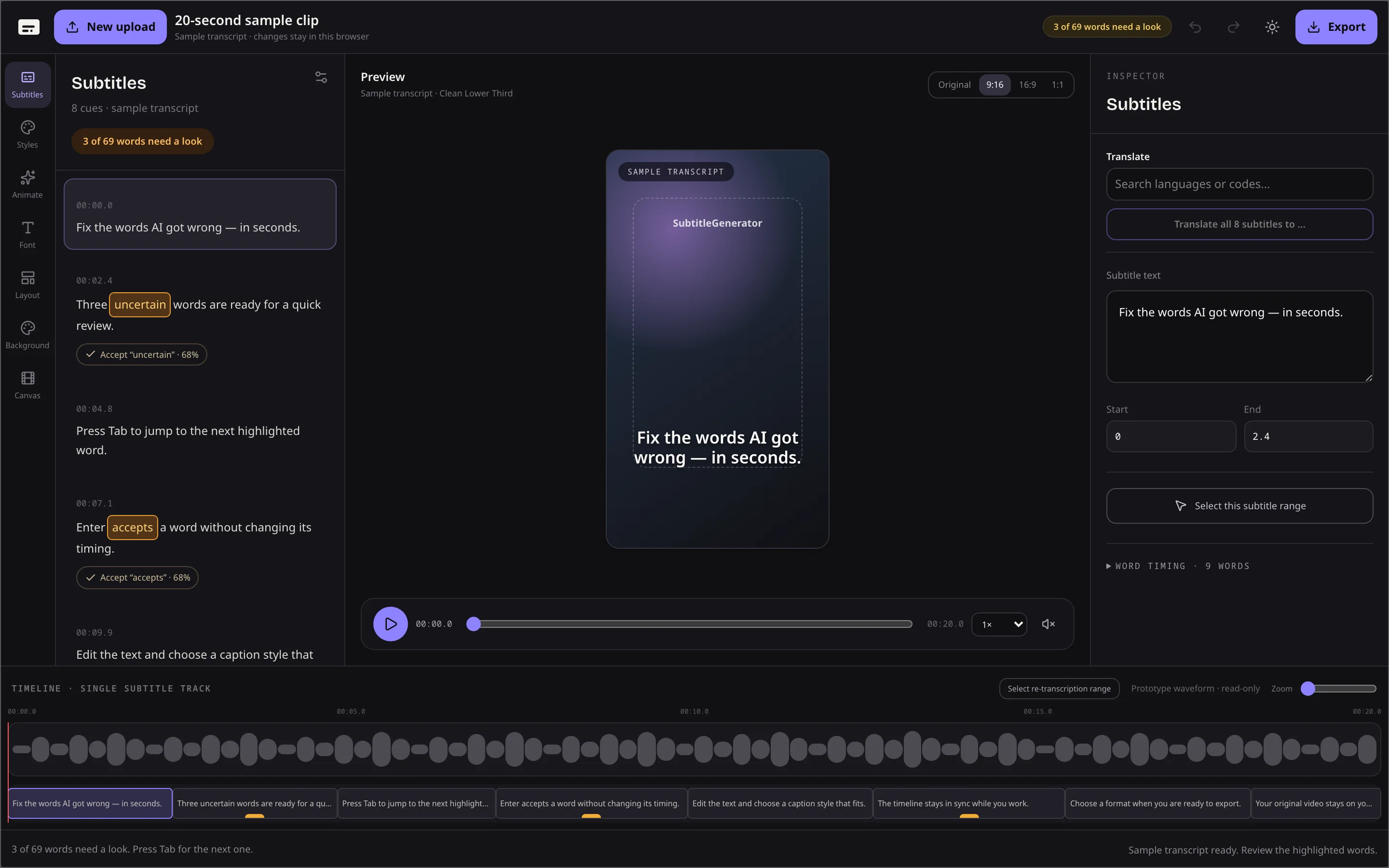
Task: Play the preview video
Action: point(390,624)
